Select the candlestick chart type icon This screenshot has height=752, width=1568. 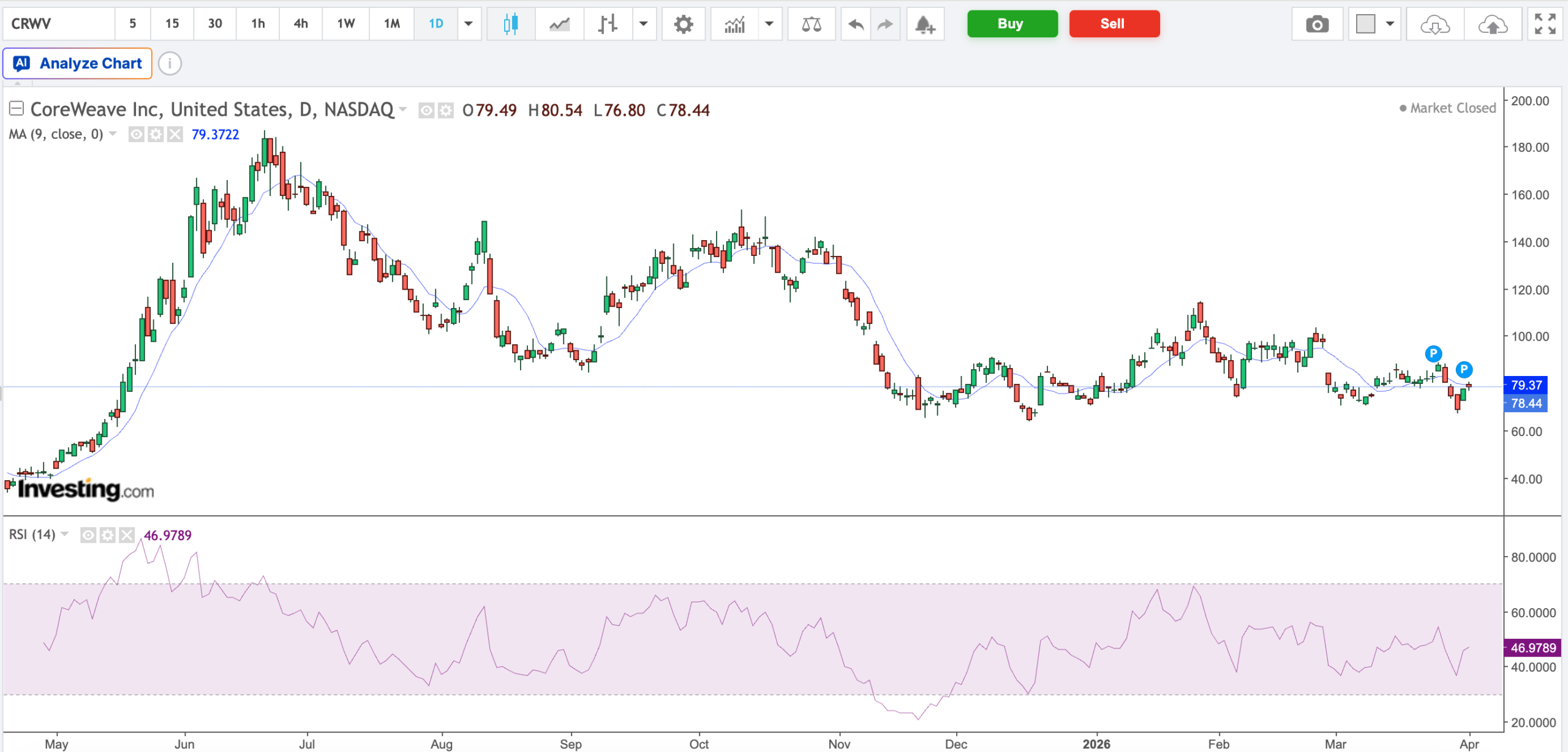[511, 24]
